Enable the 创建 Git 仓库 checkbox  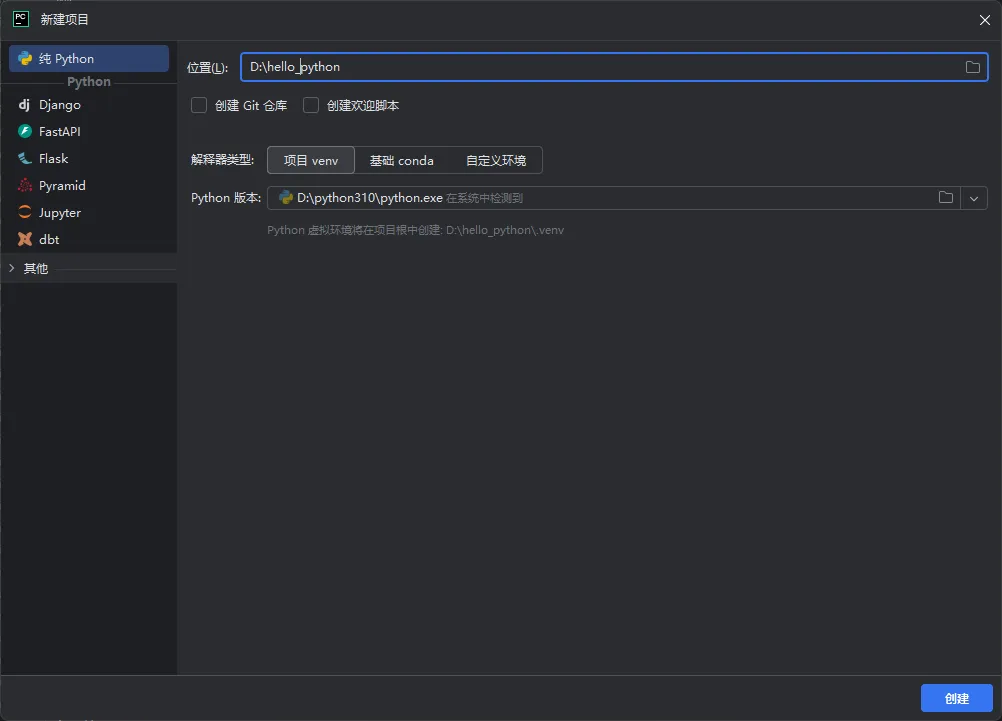[199, 105]
